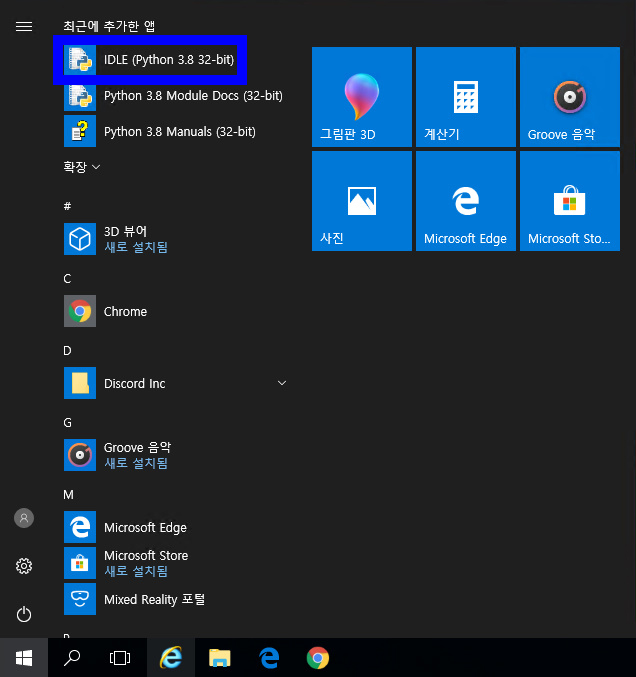The width and height of the screenshot is (636, 677).
Task: Launch Internet Explorer from taskbar
Action: pyautogui.click(x=171, y=658)
